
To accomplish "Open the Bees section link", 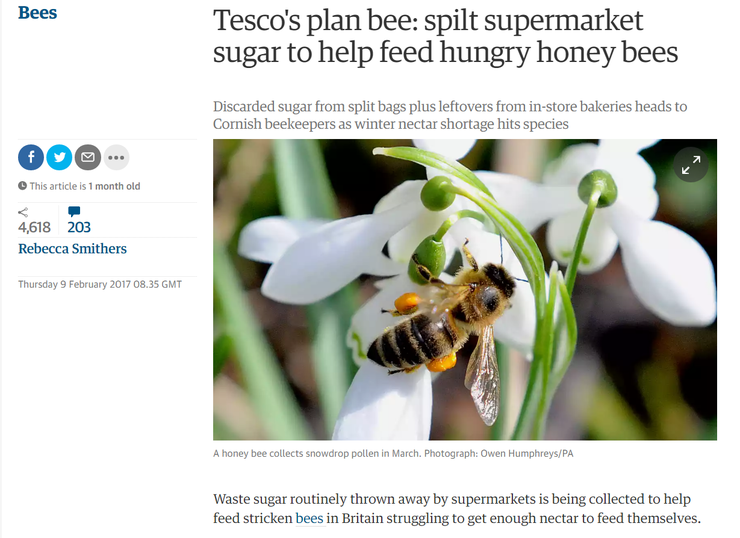I will (37, 13).
